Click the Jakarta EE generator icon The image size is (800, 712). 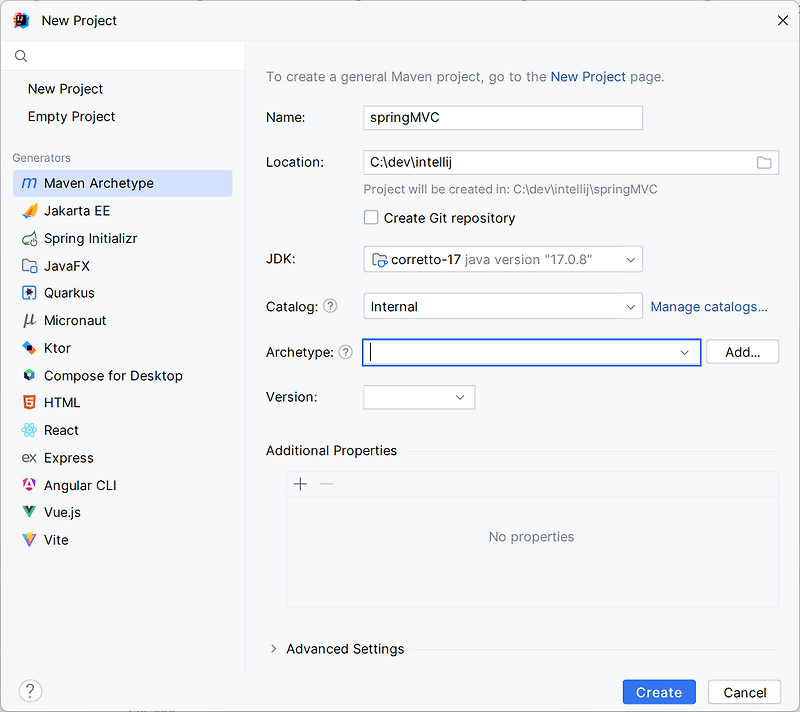(29, 211)
